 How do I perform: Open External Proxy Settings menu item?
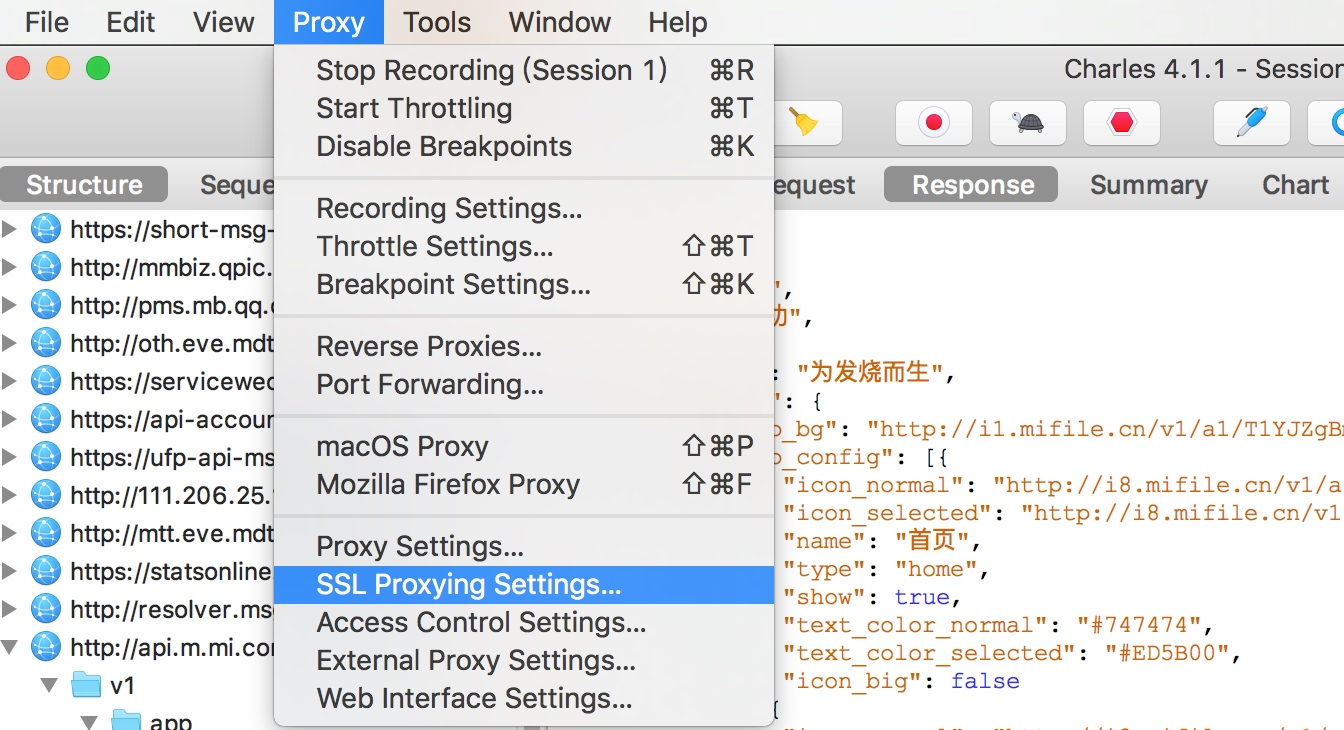[x=524, y=660]
